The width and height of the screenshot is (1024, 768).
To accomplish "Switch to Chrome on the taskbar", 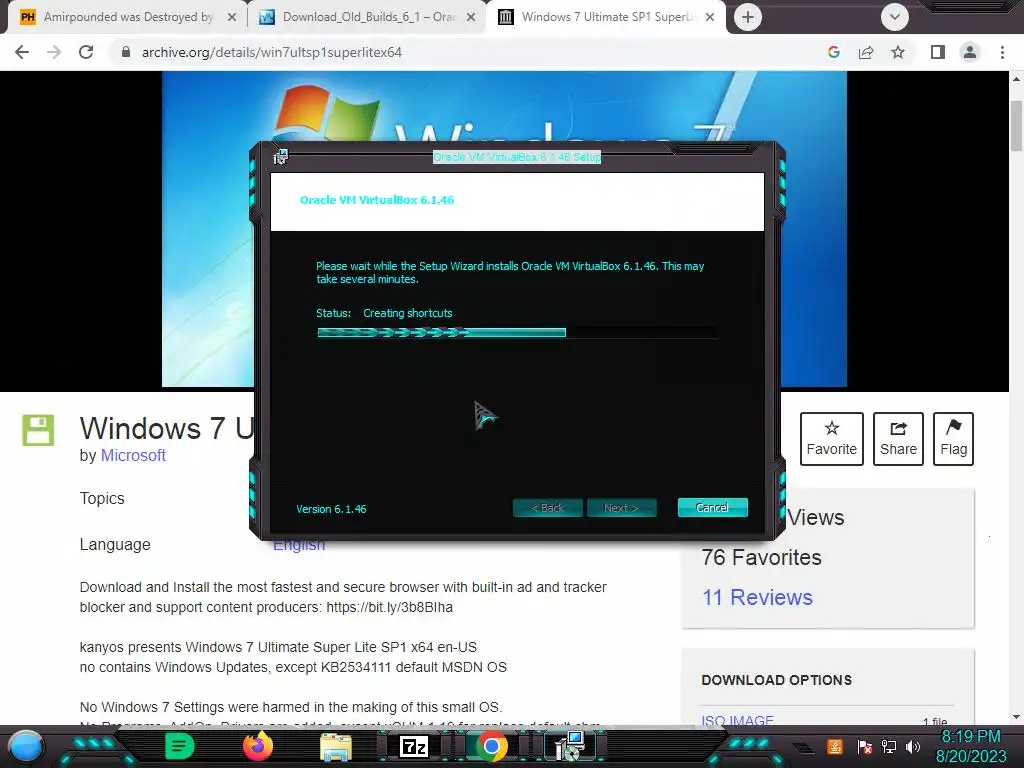I will (492, 746).
